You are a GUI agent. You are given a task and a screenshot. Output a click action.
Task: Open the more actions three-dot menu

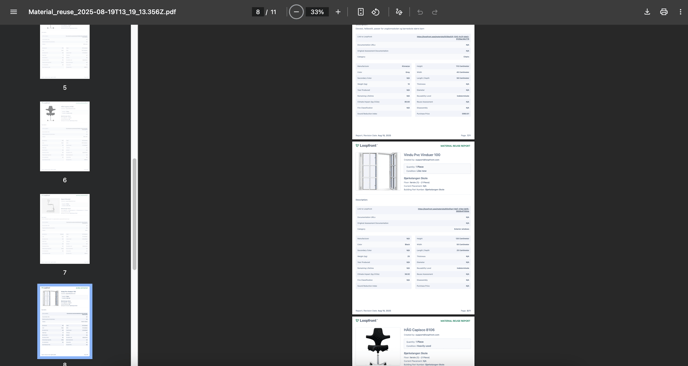(x=681, y=12)
